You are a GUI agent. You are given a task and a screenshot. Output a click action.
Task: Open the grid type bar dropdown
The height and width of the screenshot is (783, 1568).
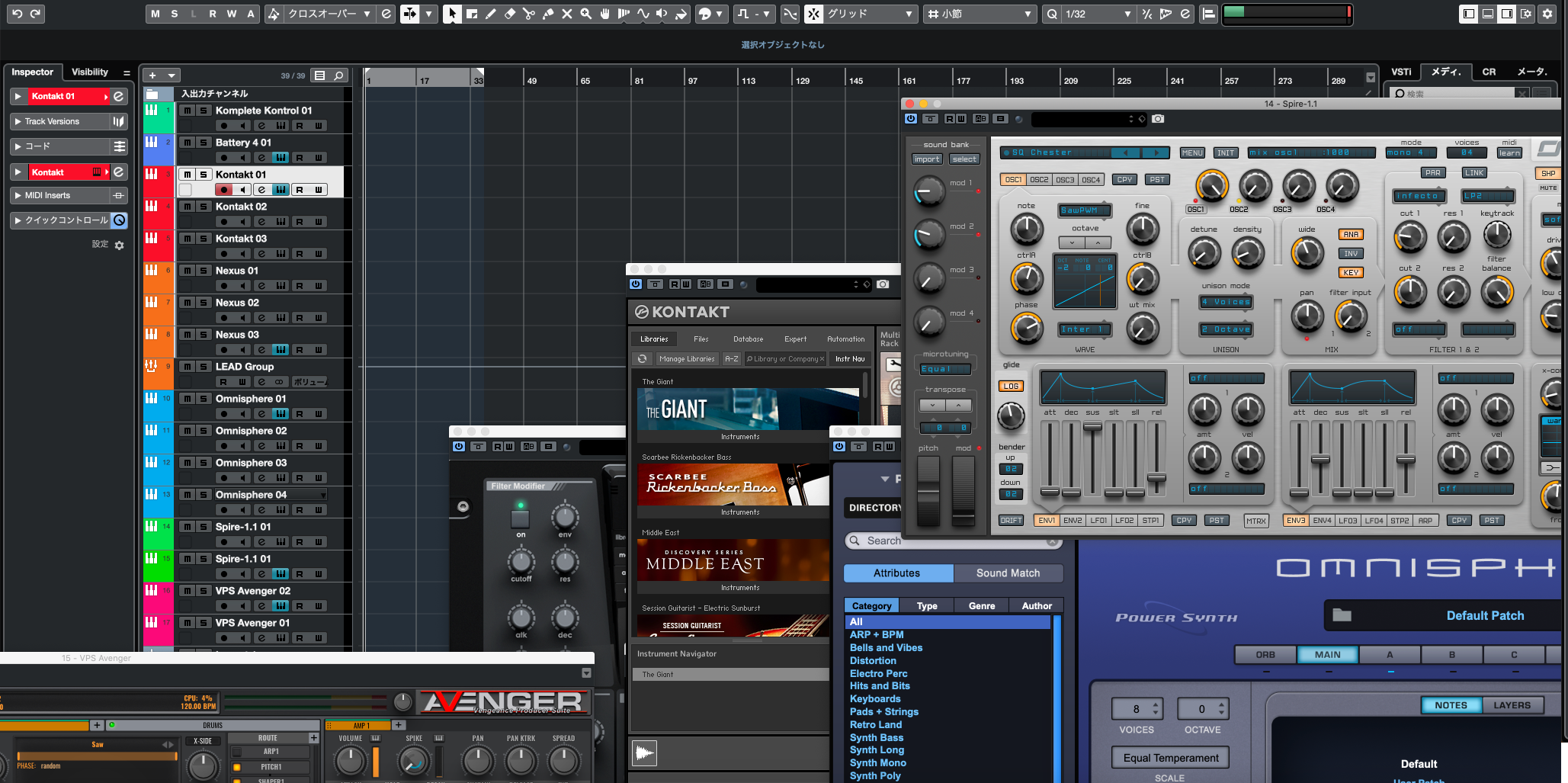[x=980, y=14]
